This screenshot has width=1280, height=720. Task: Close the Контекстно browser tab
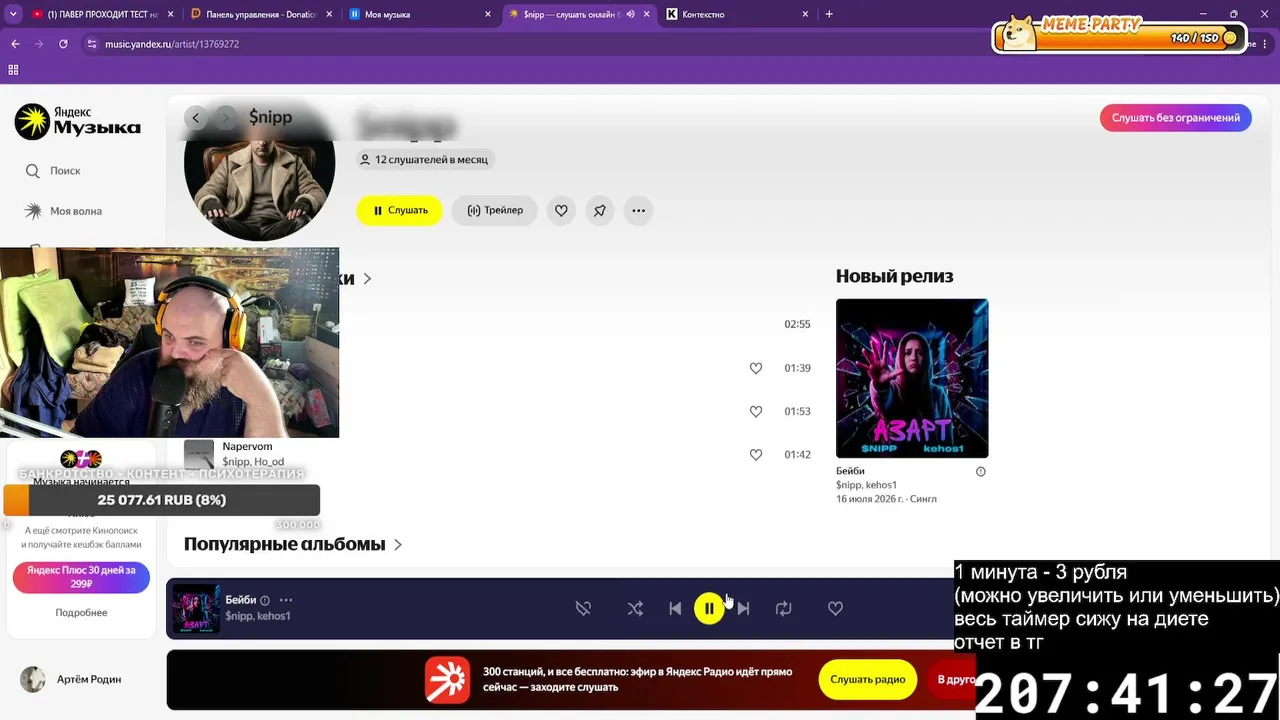pos(805,14)
